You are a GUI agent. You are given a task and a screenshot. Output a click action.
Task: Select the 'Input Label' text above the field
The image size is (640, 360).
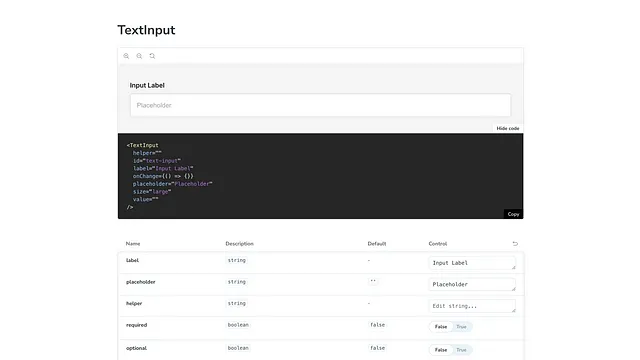[147, 85]
